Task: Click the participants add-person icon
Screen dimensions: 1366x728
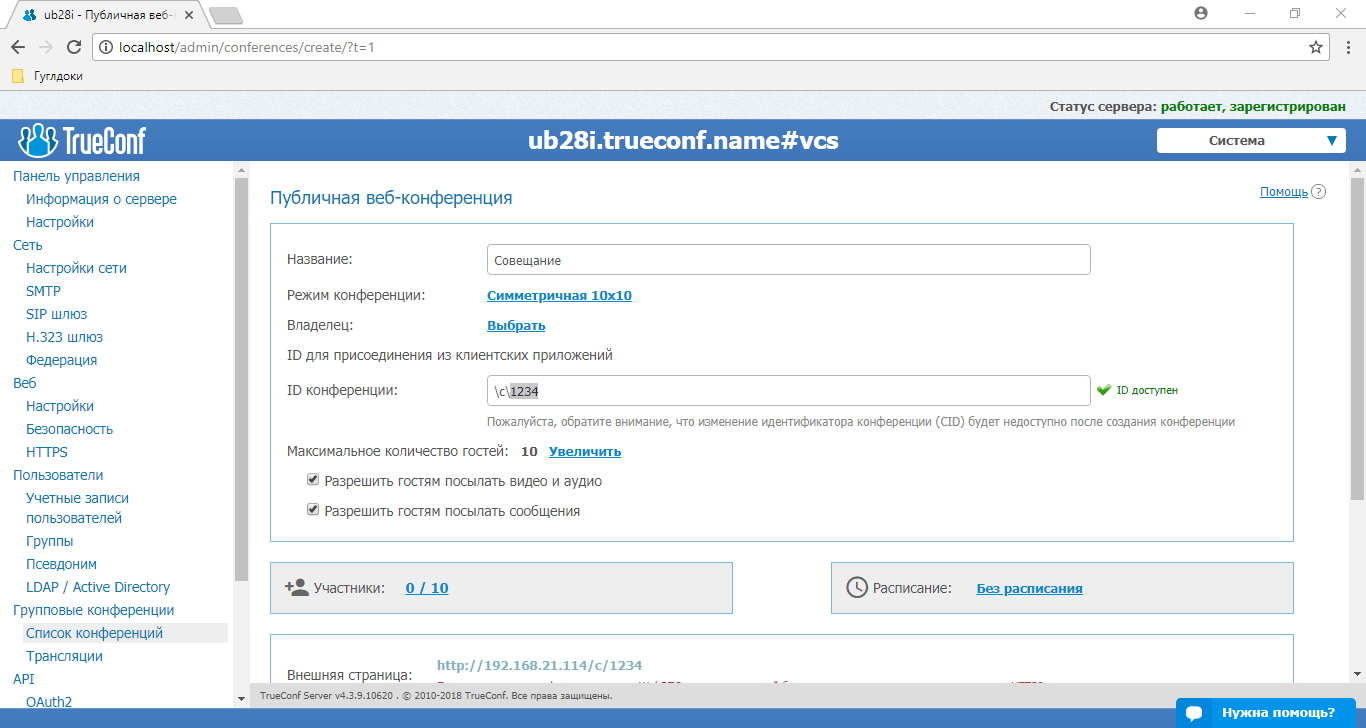Action: (x=296, y=587)
